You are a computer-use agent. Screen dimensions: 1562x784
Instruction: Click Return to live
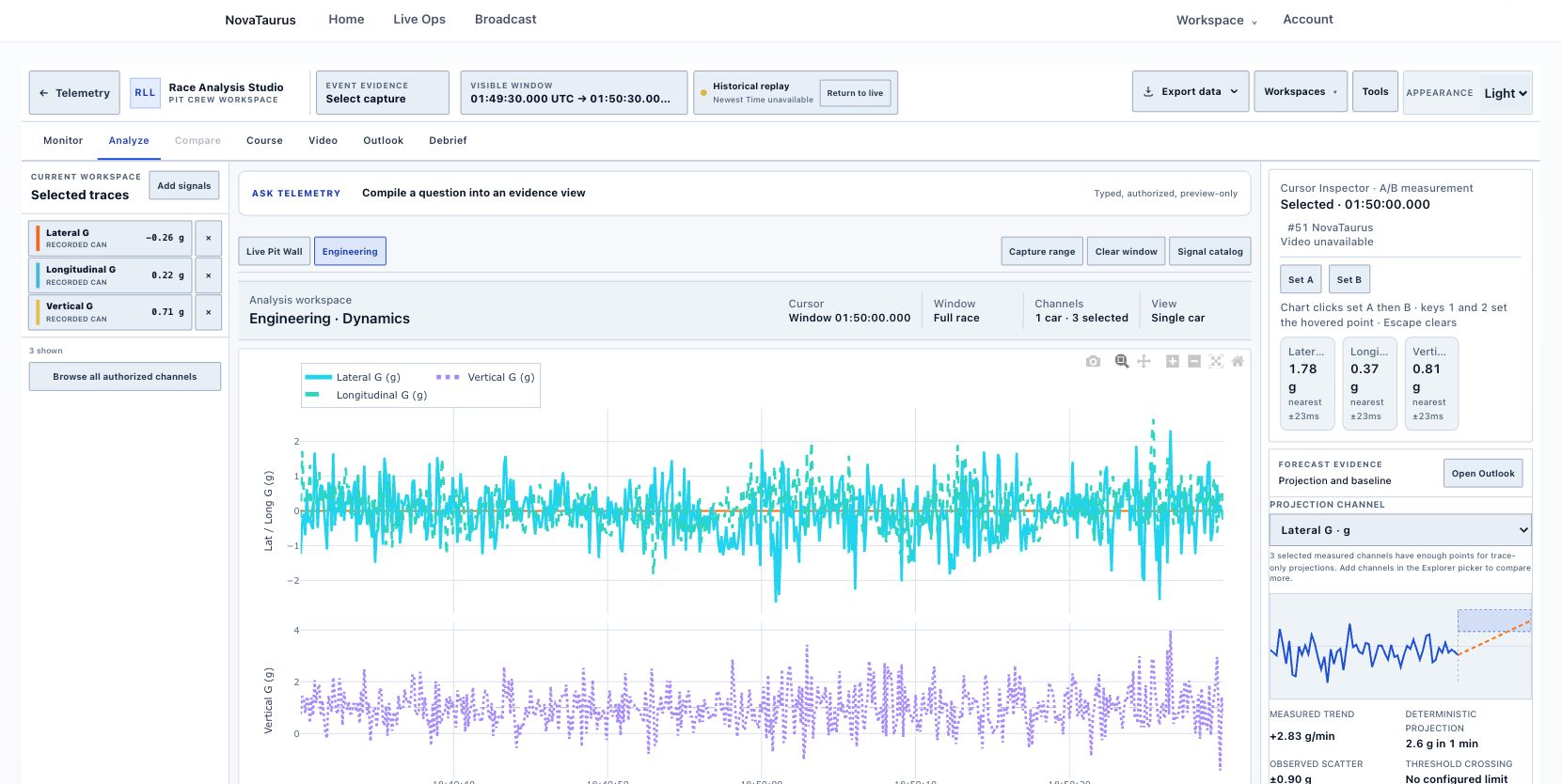click(855, 93)
